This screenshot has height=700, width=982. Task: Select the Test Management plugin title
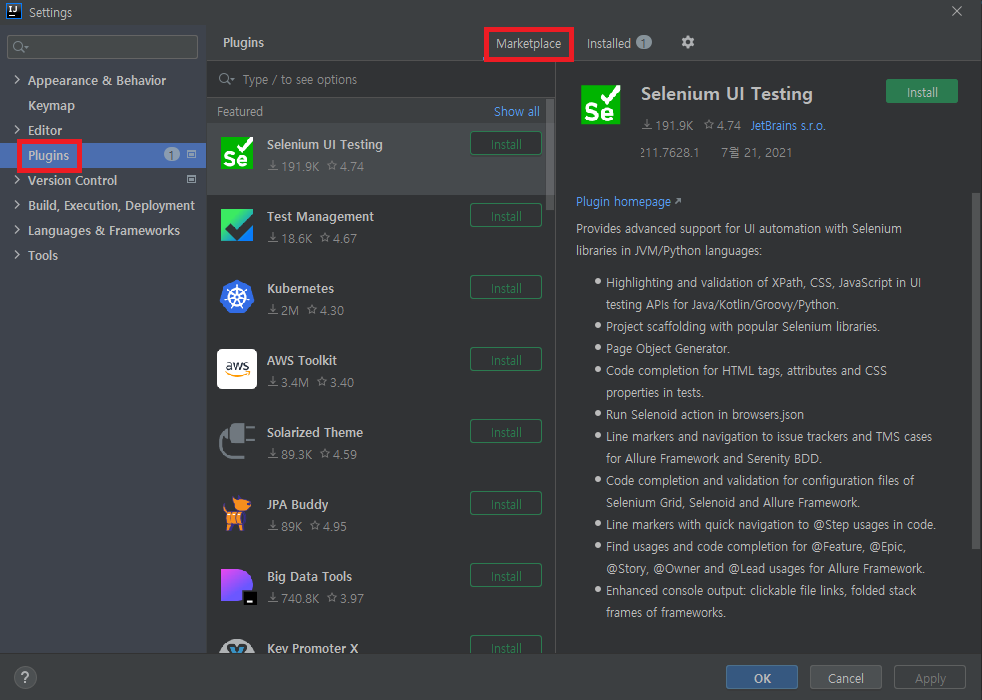pos(320,217)
